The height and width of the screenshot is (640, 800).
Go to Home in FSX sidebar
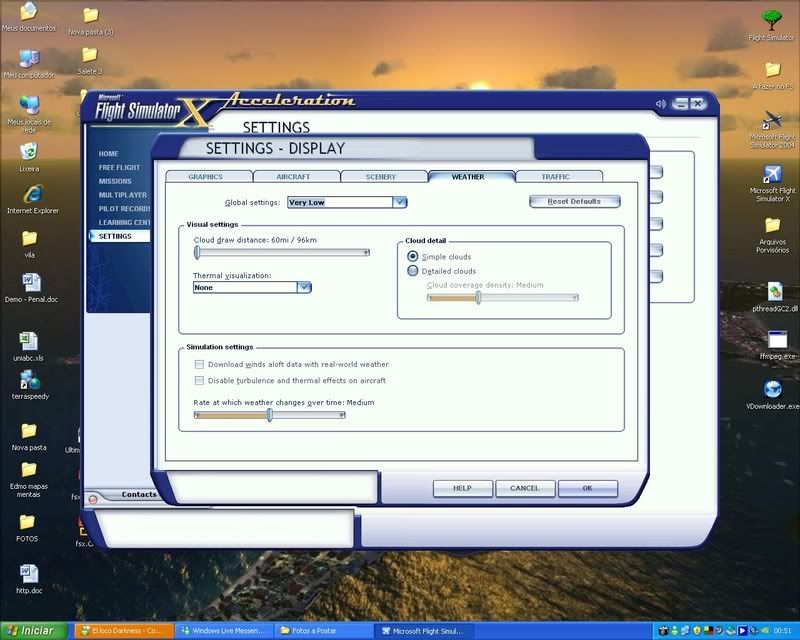coord(108,154)
